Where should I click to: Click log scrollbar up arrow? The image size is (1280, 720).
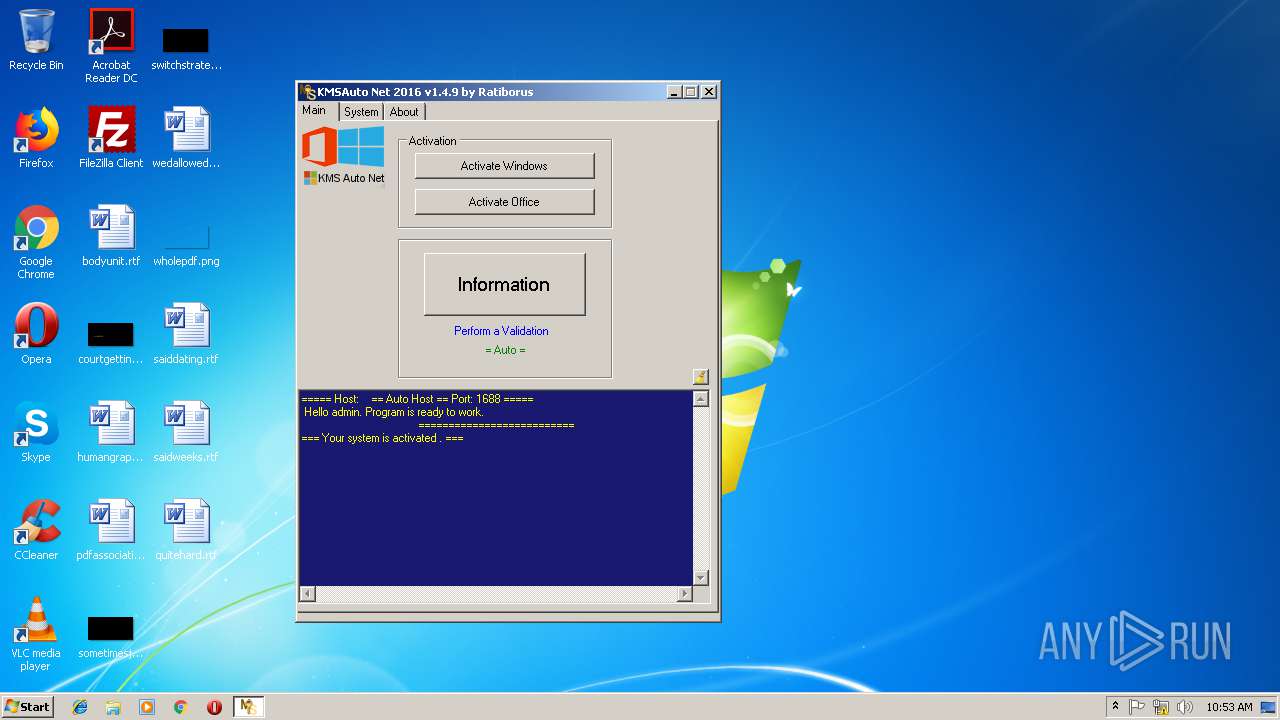[701, 399]
